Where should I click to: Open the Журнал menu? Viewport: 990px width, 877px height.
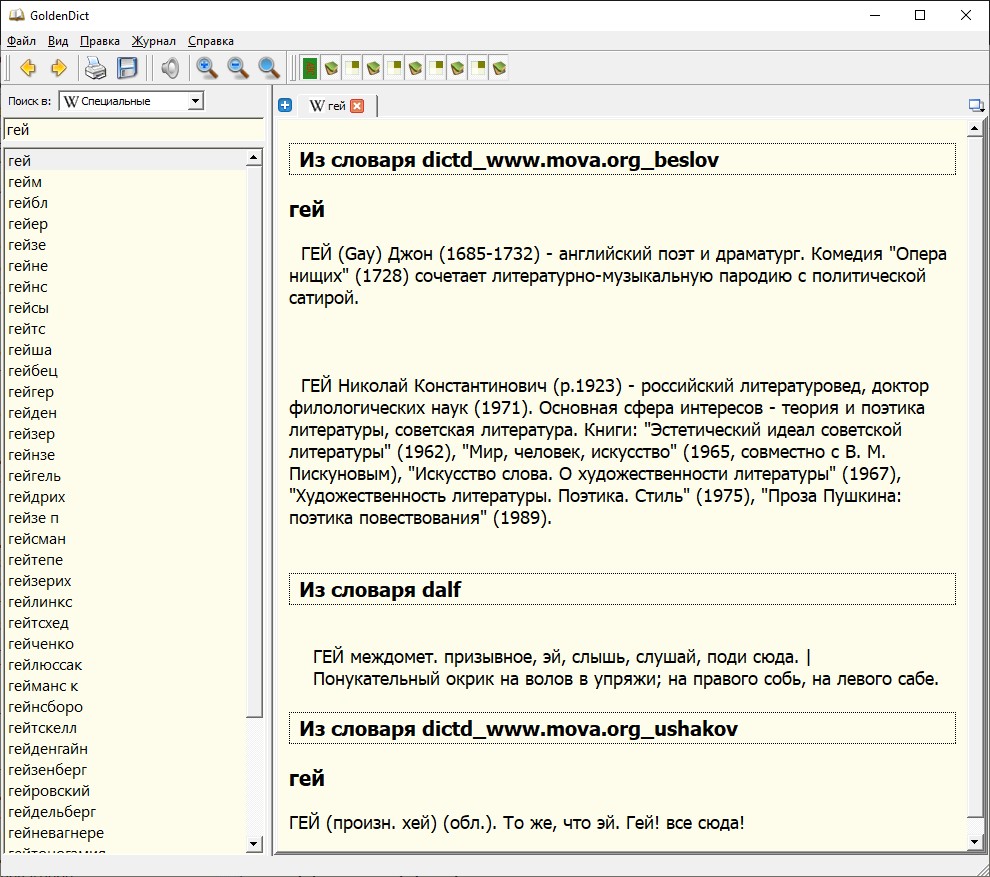153,41
